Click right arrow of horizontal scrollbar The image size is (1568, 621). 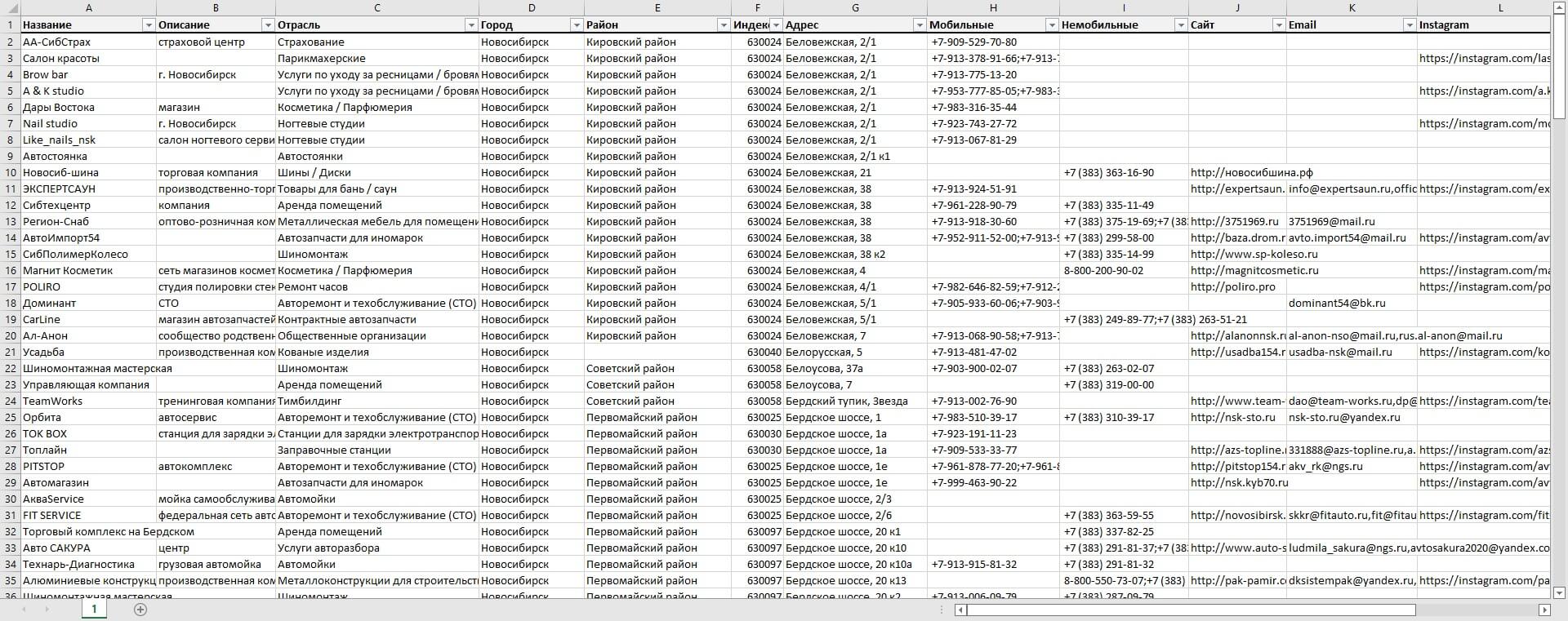pyautogui.click(x=1544, y=610)
